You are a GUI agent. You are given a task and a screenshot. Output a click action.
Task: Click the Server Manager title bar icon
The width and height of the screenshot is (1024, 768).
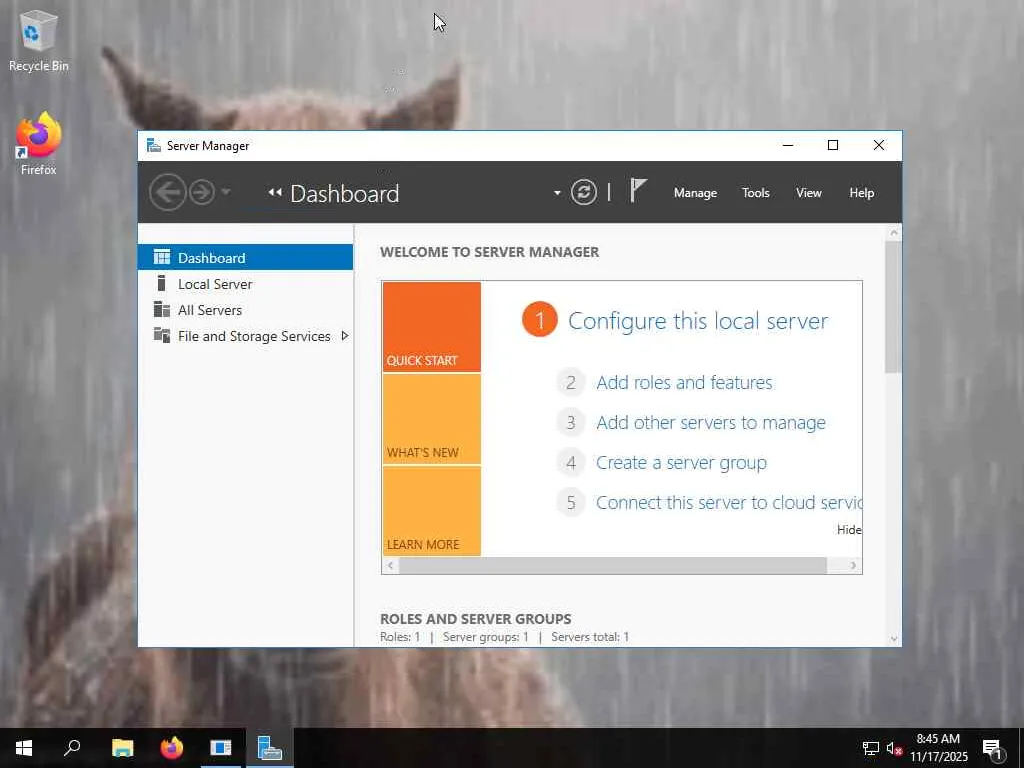click(153, 145)
